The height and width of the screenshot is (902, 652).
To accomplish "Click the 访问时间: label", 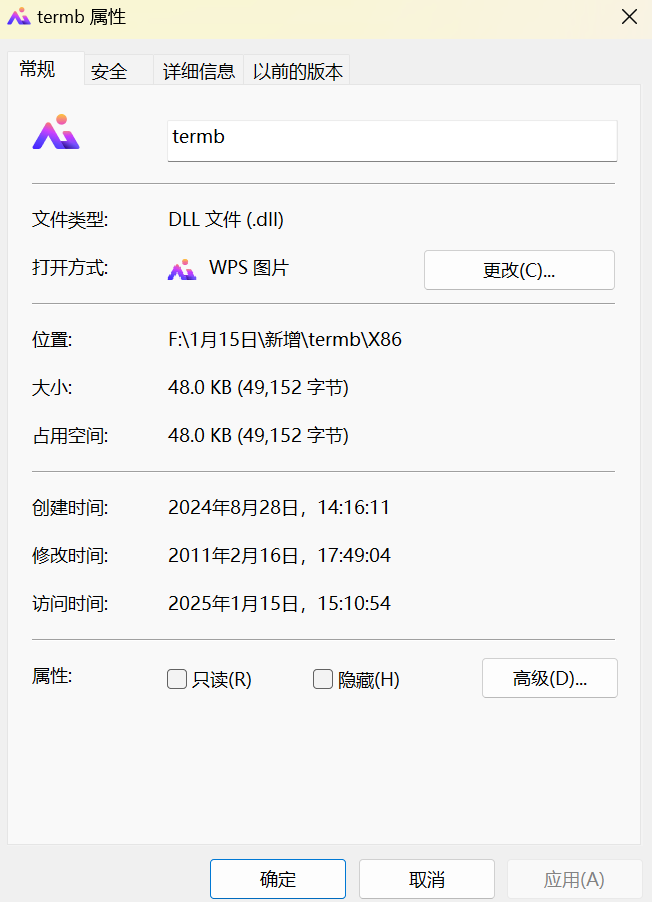I will [x=70, y=603].
